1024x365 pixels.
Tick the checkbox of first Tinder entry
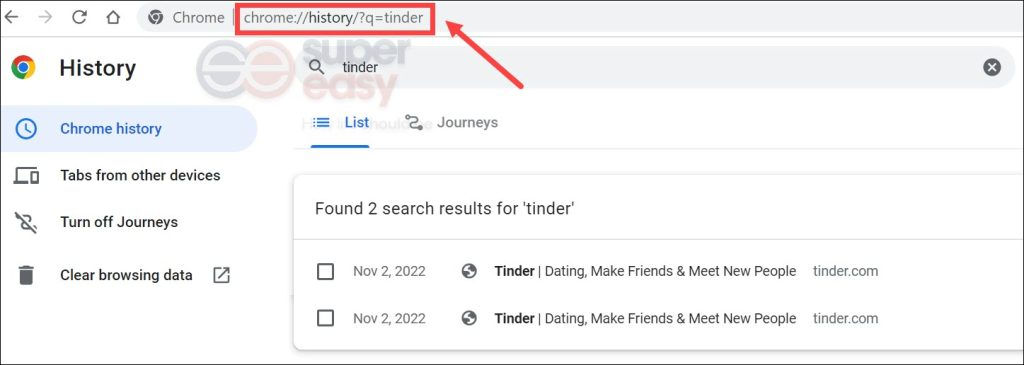(325, 271)
